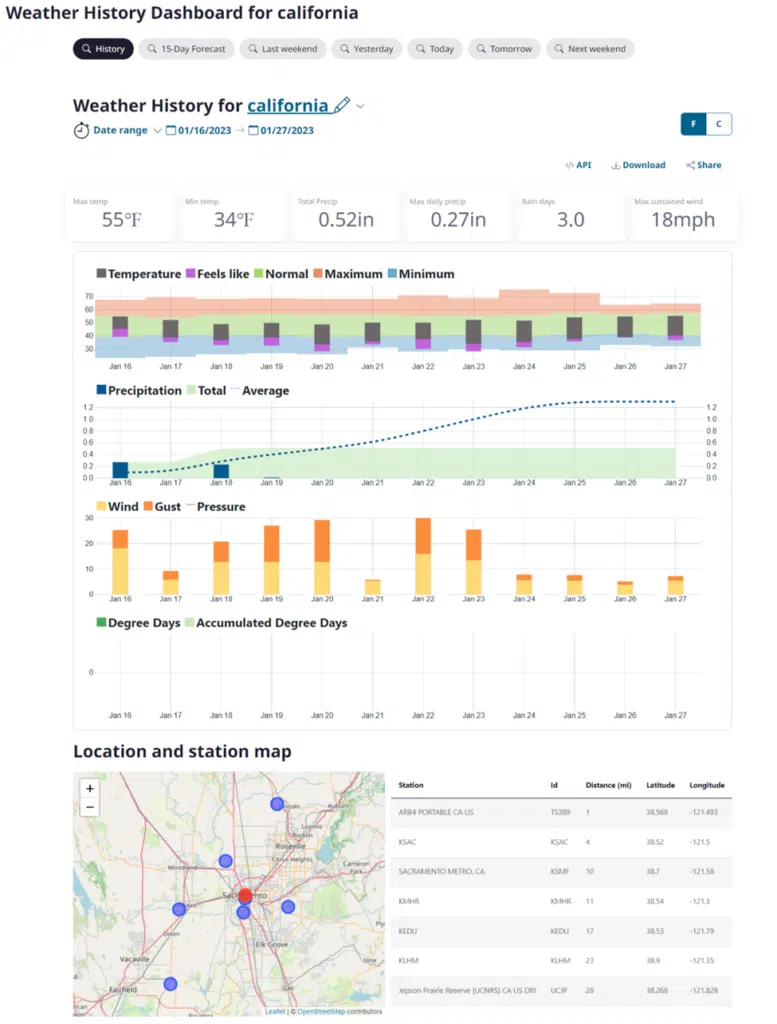Click the Maximum legend color swatch
Screen dimensions: 777x1024
(x=319, y=274)
